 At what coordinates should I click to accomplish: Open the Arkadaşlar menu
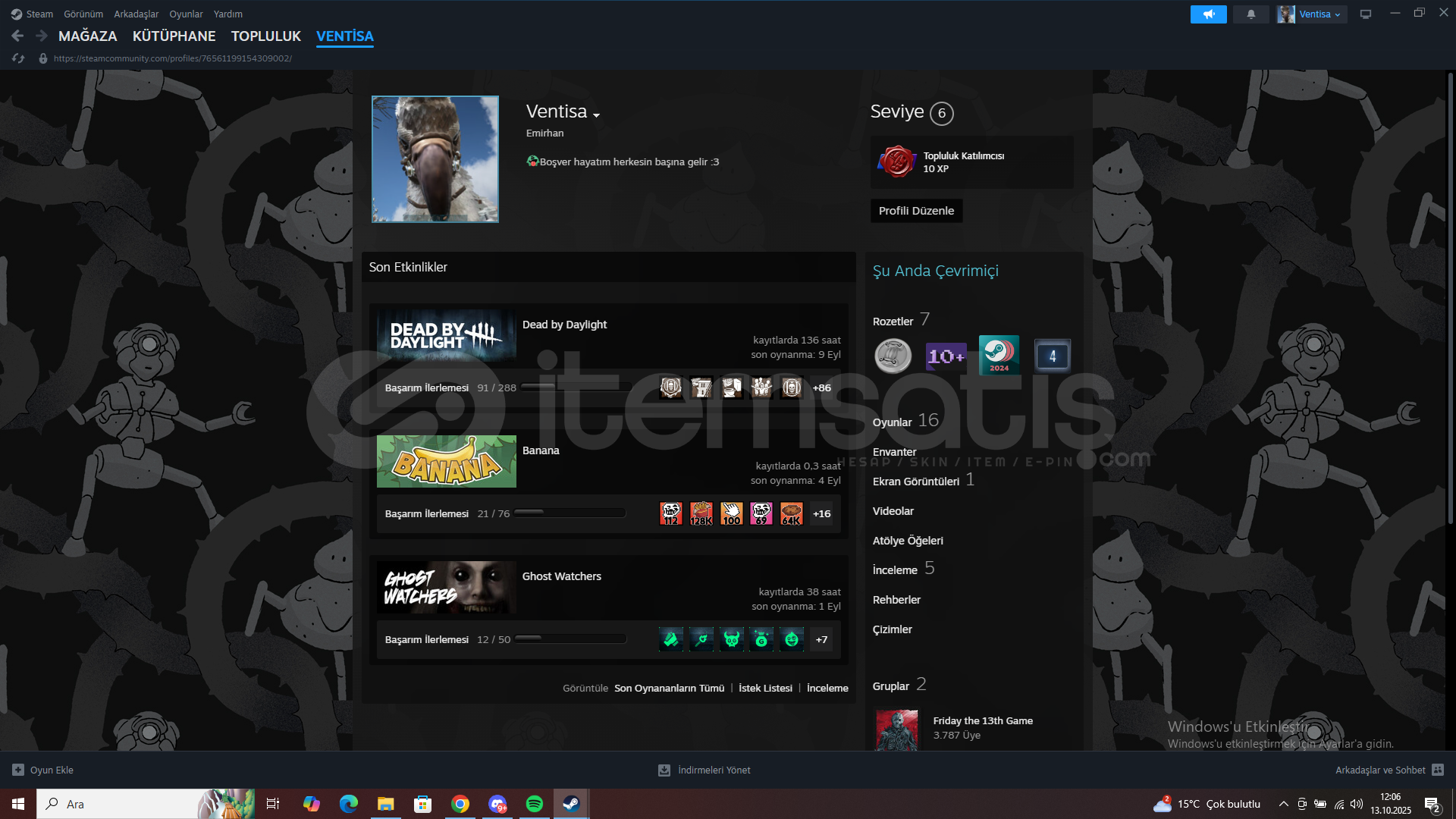pyautogui.click(x=136, y=14)
